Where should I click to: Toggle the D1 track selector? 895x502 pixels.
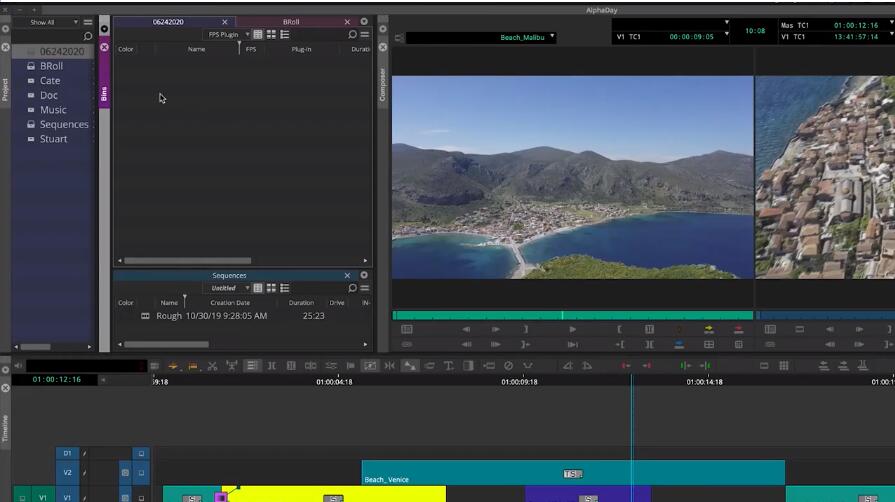(68, 454)
